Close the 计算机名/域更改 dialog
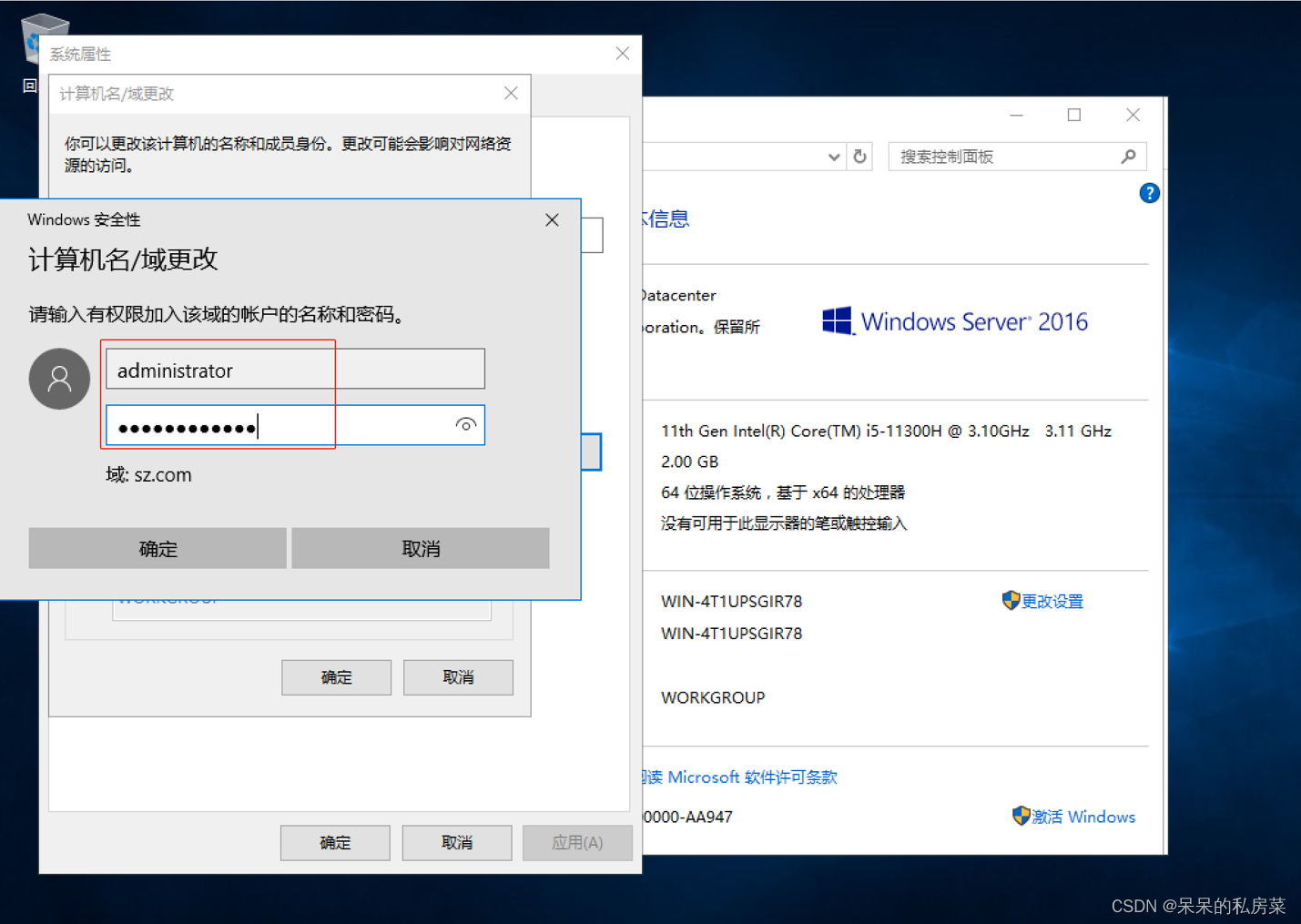 pos(511,93)
